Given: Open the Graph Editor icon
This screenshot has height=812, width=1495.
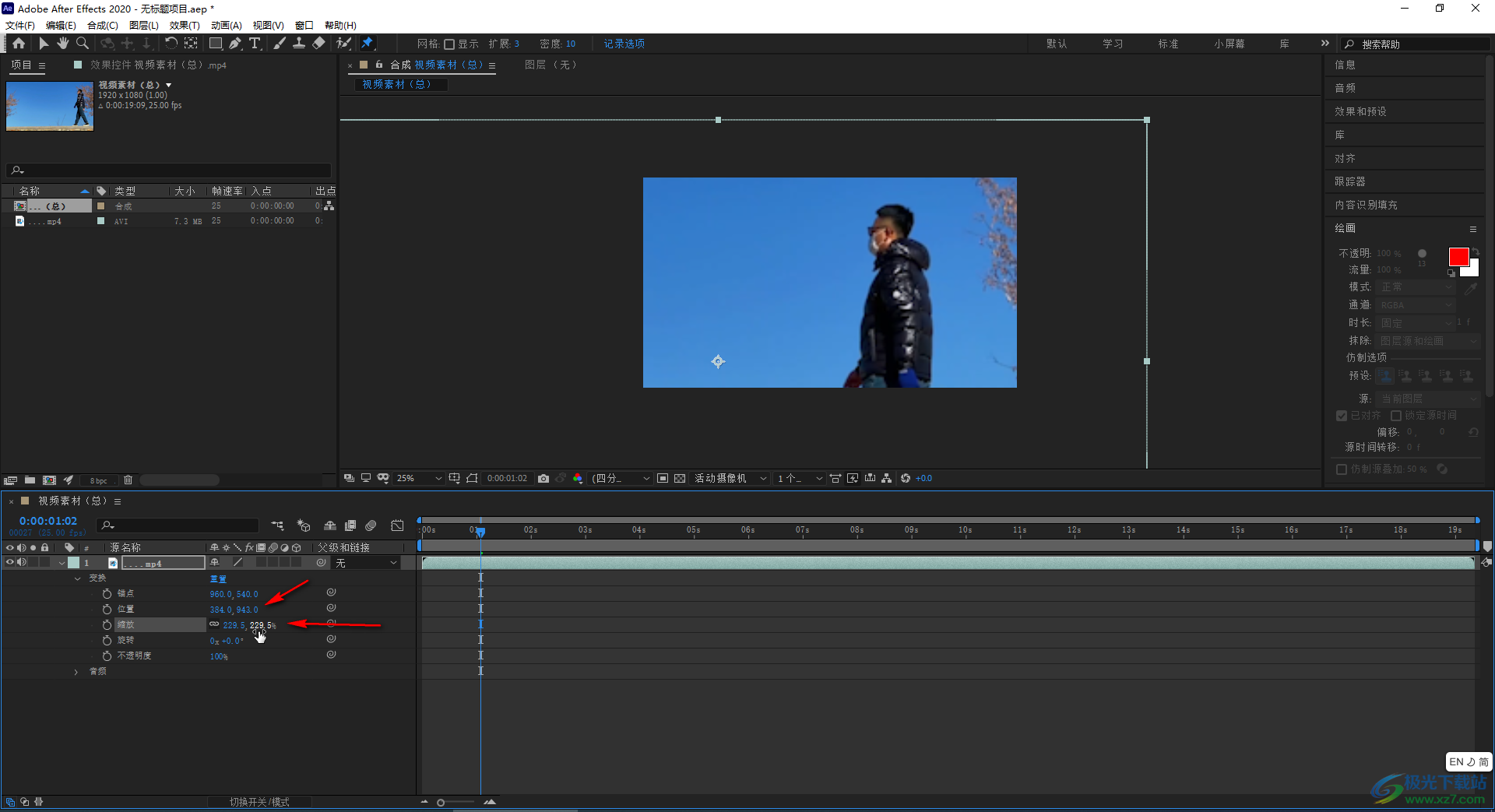Looking at the screenshot, I should tap(397, 526).
